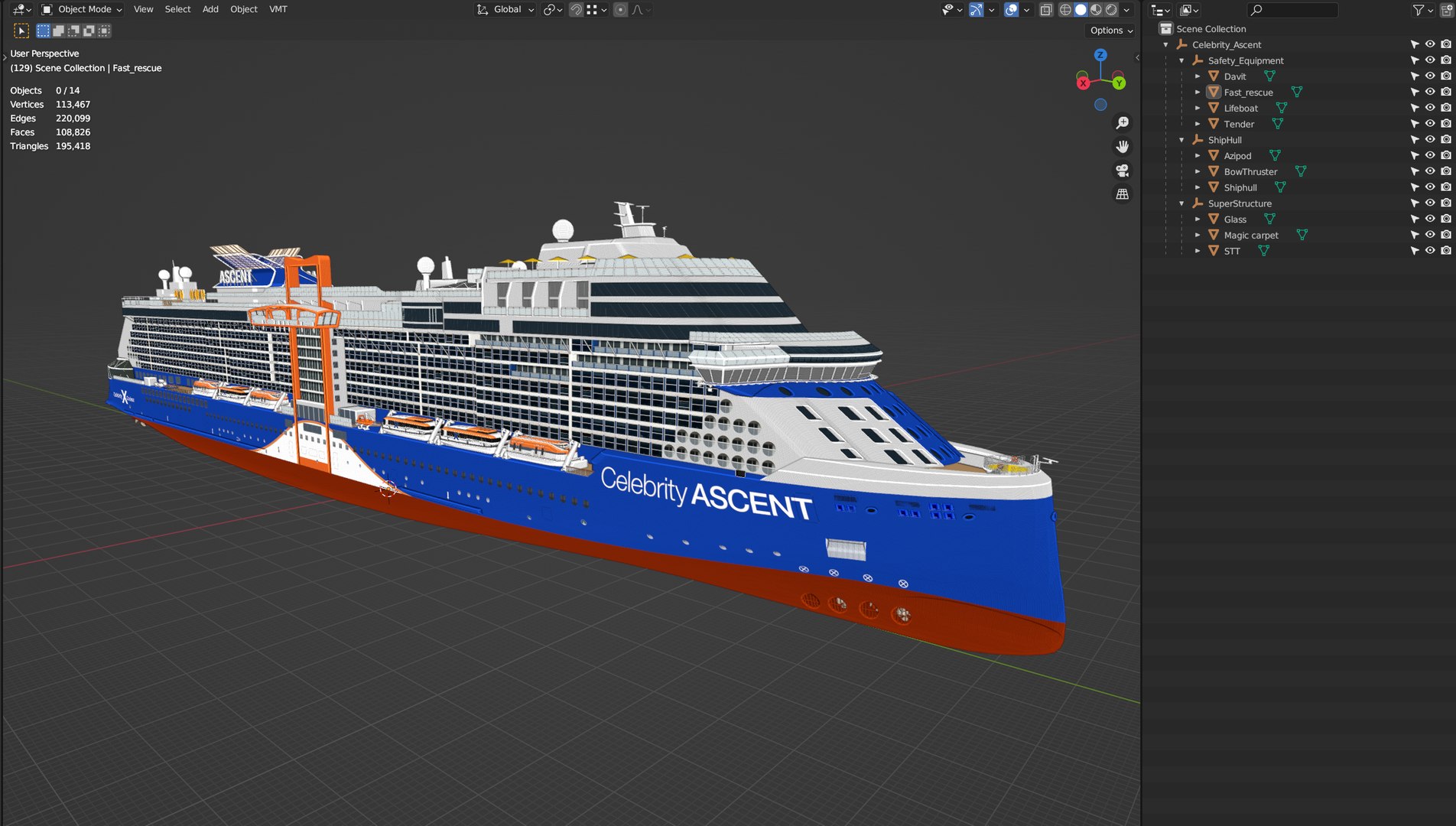Screen dimensions: 1456x826
Task: Switch to material preview shading
Action: (x=1096, y=9)
